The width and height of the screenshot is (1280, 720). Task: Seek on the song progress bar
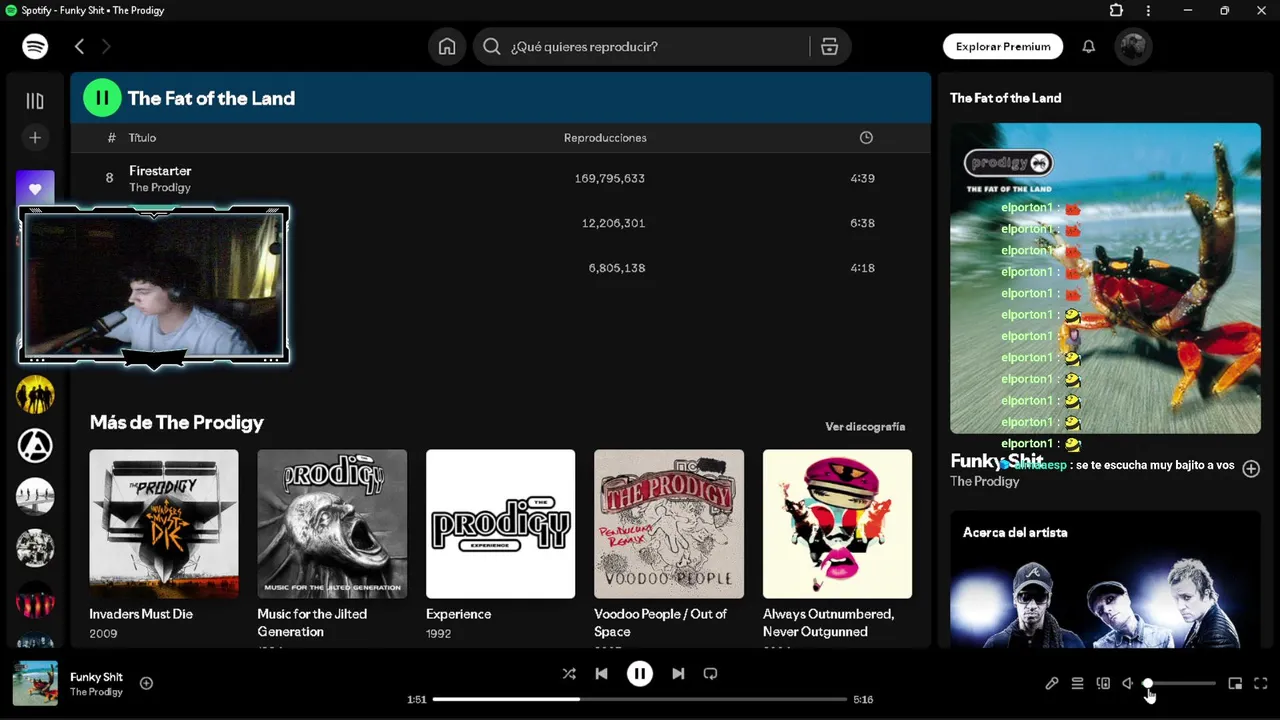click(640, 699)
